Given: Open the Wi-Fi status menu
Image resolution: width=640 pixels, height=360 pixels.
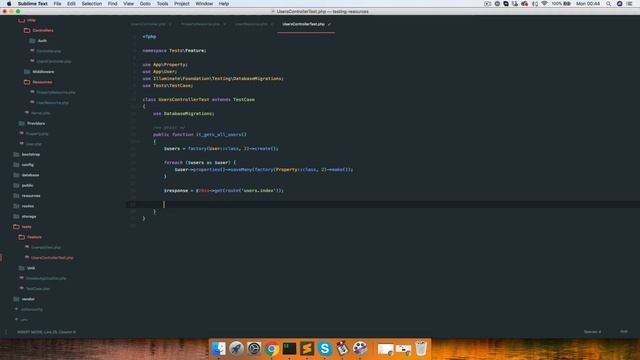Looking at the screenshot, I should 544,4.
